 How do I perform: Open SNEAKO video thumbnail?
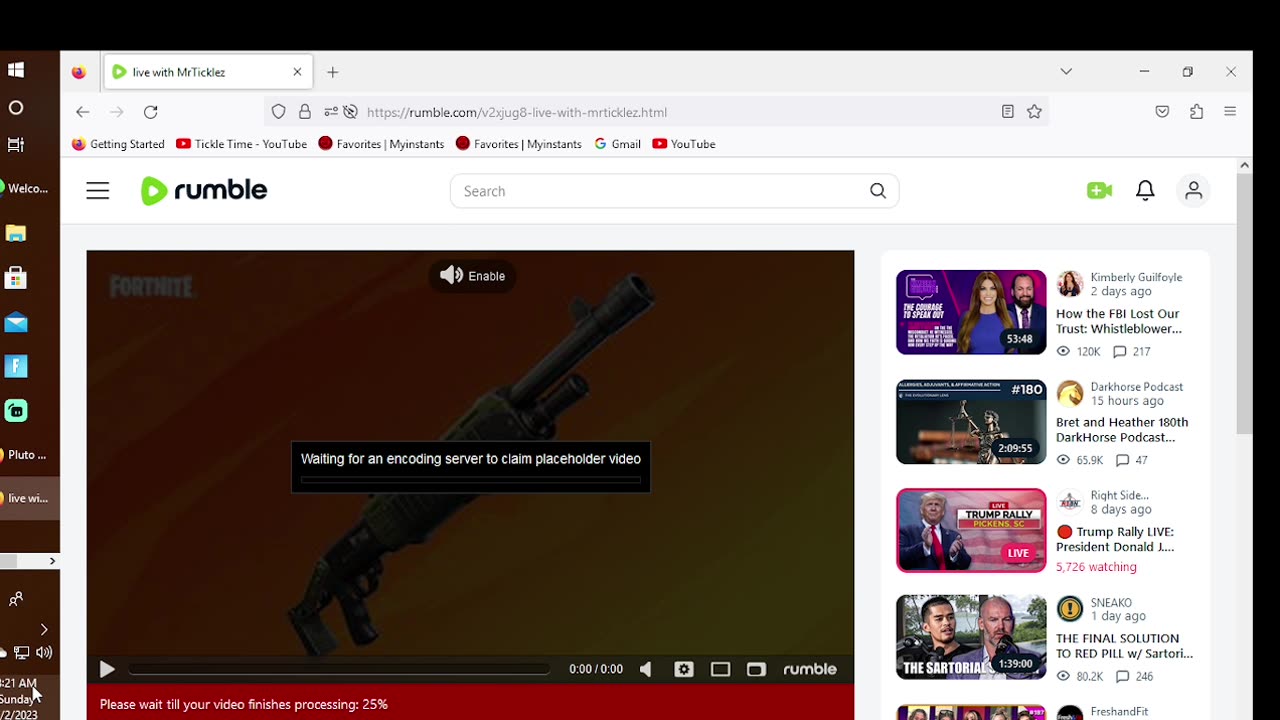(971, 637)
